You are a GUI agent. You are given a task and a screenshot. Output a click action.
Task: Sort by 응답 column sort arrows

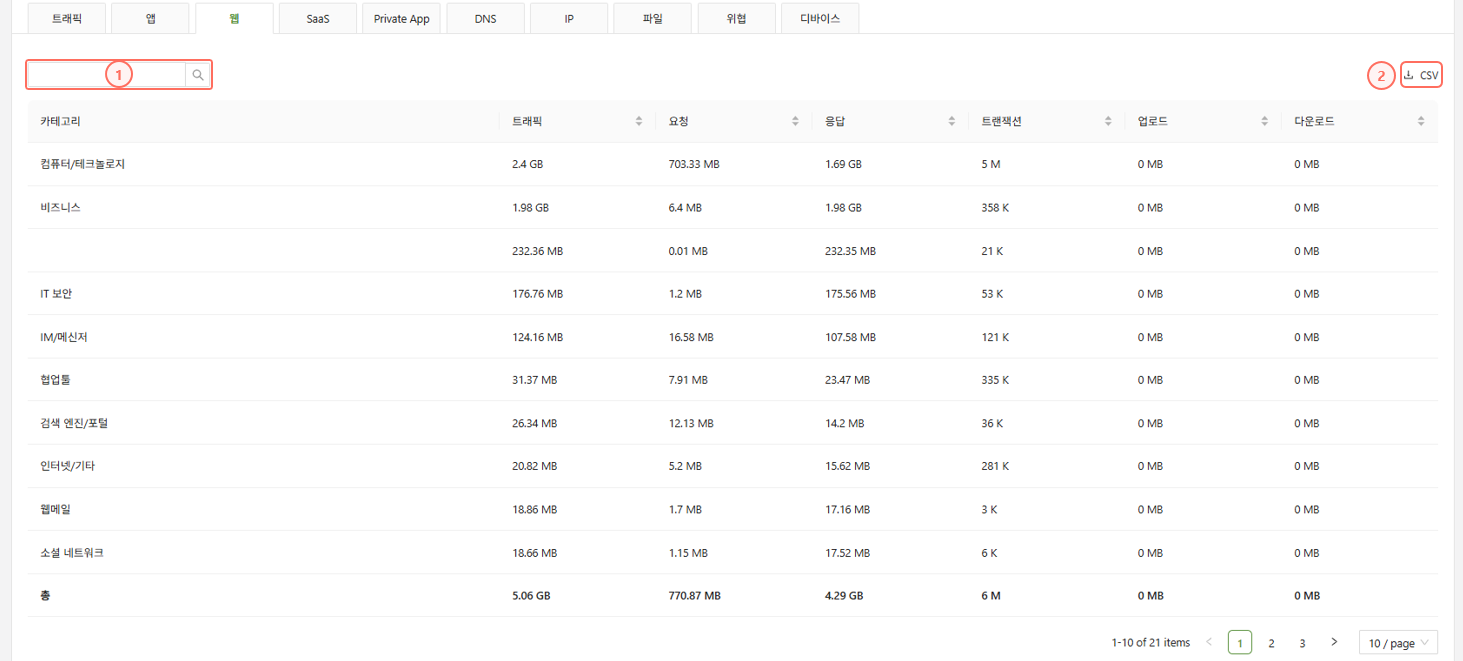click(x=952, y=121)
